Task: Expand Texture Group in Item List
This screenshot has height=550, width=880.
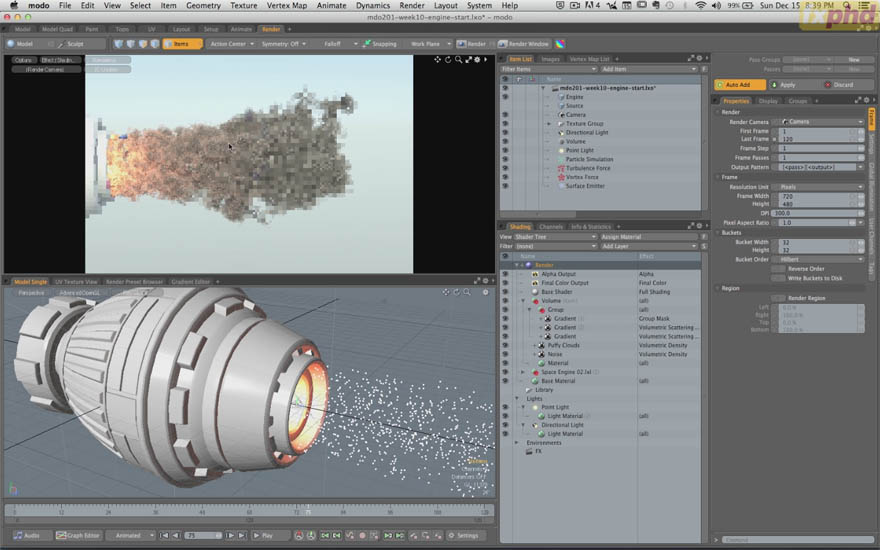Action: [x=549, y=124]
